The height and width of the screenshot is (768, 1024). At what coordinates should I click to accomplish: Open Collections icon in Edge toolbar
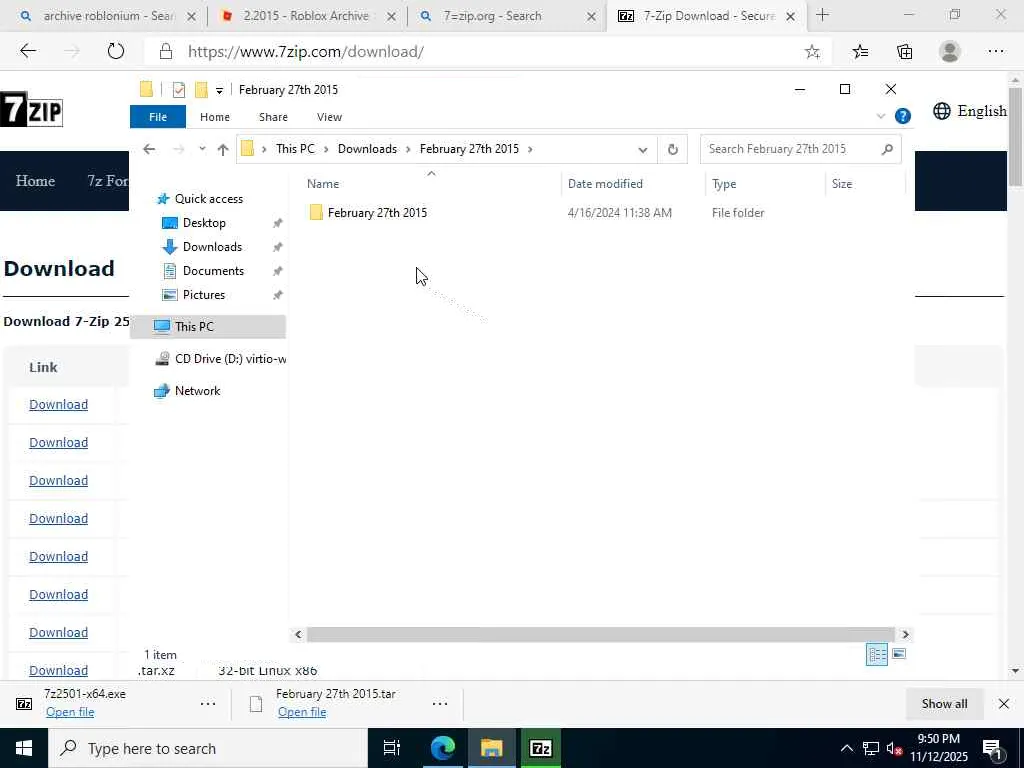tap(904, 52)
